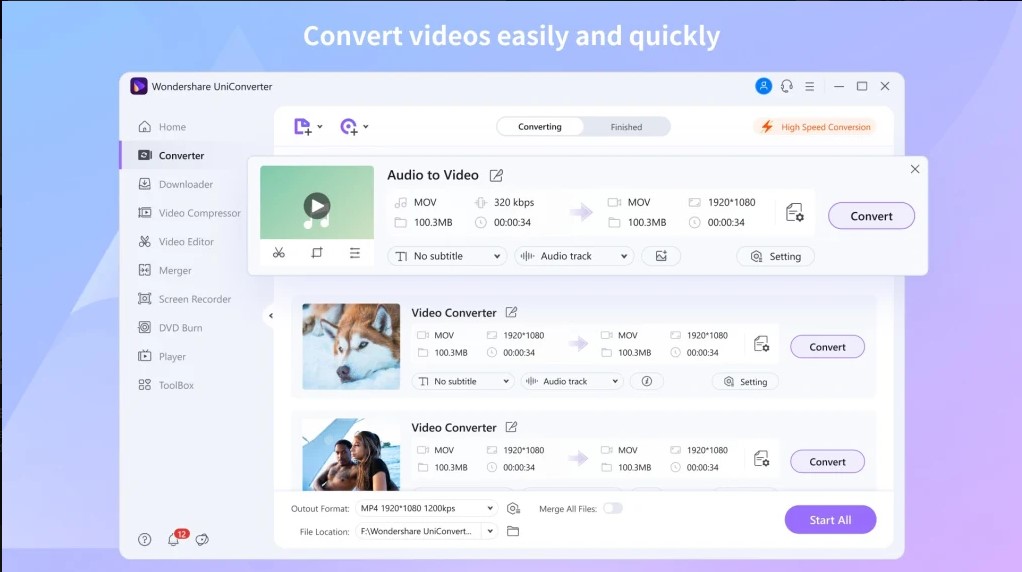This screenshot has width=1022, height=572.
Task: Open the feedback icon at bottom left
Action: 202,539
